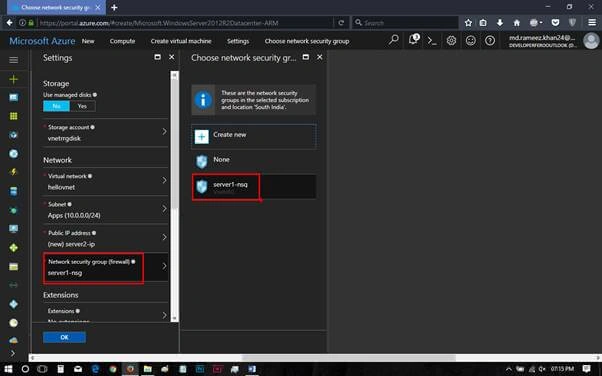Reload the page with the refresh icon
Screen dimensions: 602x376
point(341,23)
